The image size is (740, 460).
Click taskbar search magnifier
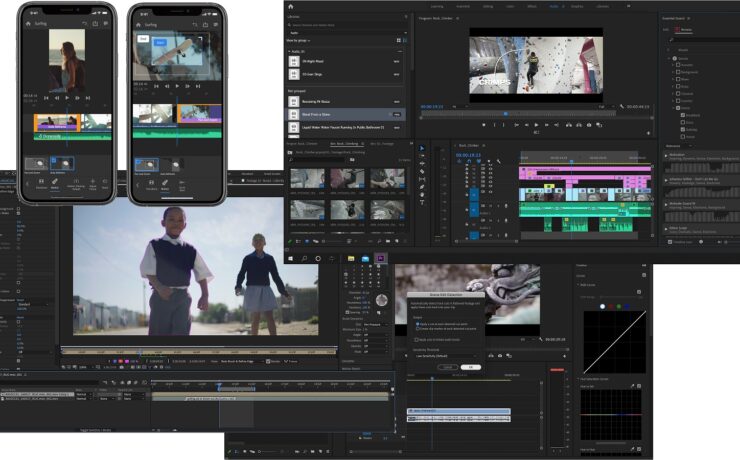point(304,259)
